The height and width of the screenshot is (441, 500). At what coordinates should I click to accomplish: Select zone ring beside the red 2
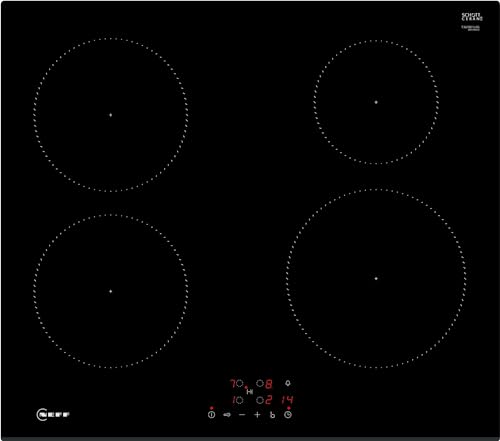point(260,400)
